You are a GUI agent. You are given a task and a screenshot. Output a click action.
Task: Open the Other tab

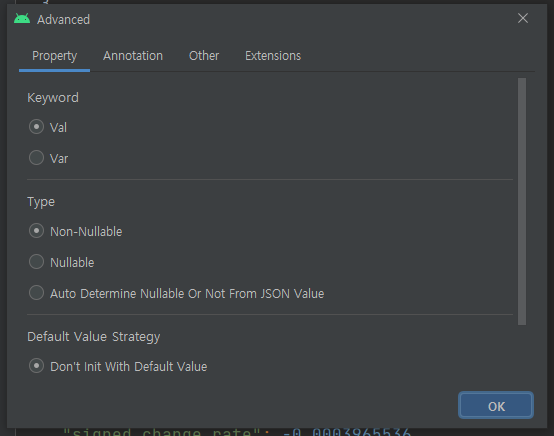pyautogui.click(x=204, y=56)
